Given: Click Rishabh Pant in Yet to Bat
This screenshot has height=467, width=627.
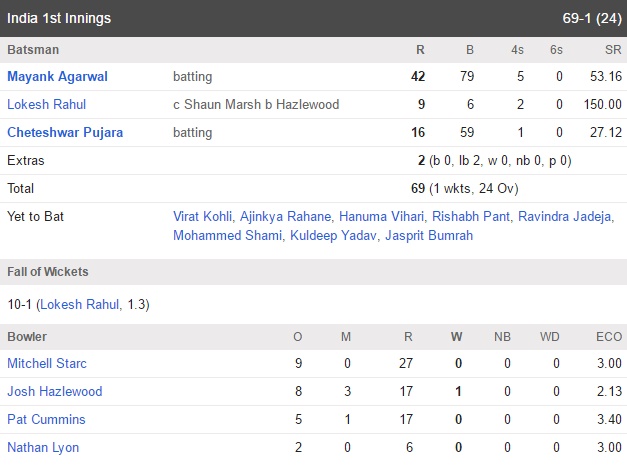Looking at the screenshot, I should point(471,216).
